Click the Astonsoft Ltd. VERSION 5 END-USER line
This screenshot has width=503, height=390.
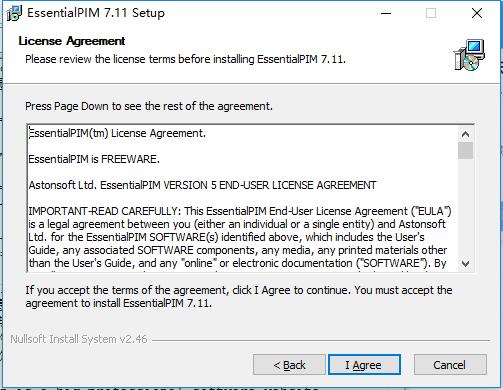[202, 185]
